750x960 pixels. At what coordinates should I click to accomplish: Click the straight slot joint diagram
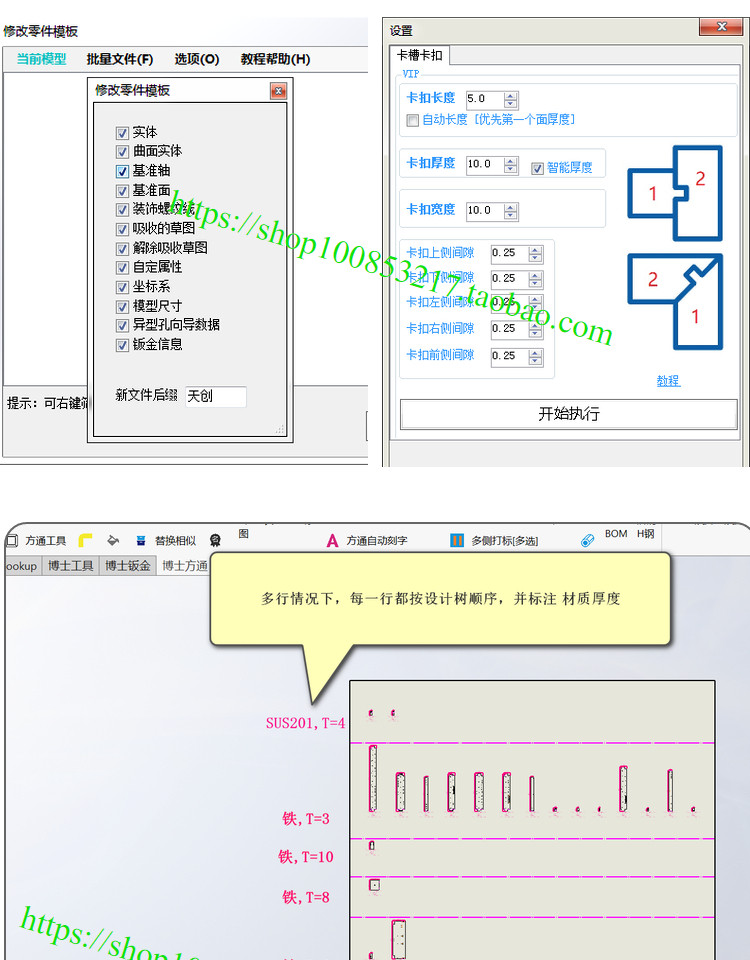click(x=675, y=193)
